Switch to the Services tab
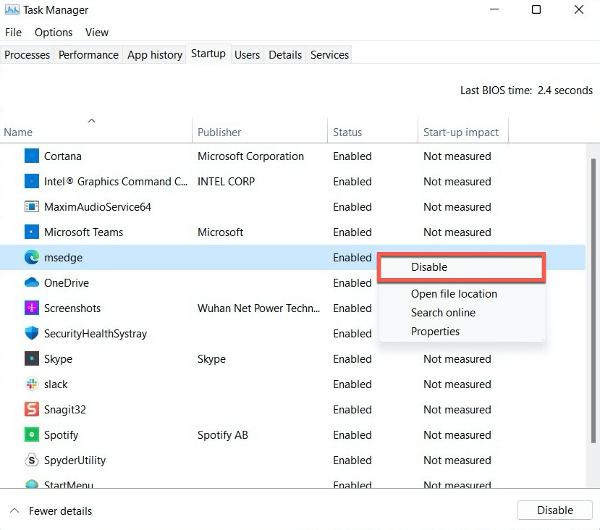 pos(329,55)
